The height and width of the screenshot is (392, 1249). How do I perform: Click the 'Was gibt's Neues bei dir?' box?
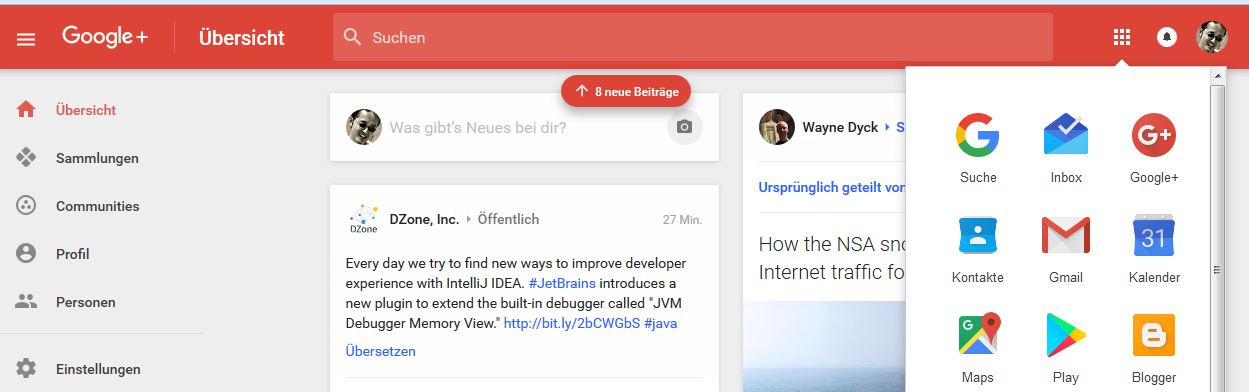click(x=478, y=127)
